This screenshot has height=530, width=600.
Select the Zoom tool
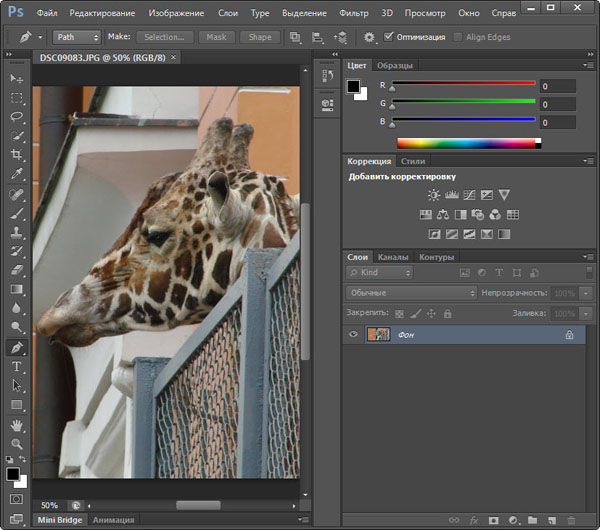(16, 443)
